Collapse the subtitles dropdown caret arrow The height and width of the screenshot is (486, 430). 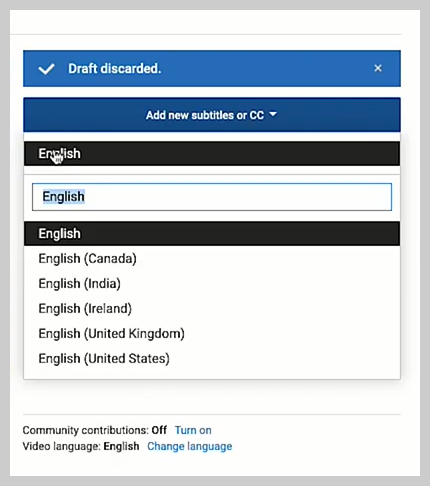(273, 115)
